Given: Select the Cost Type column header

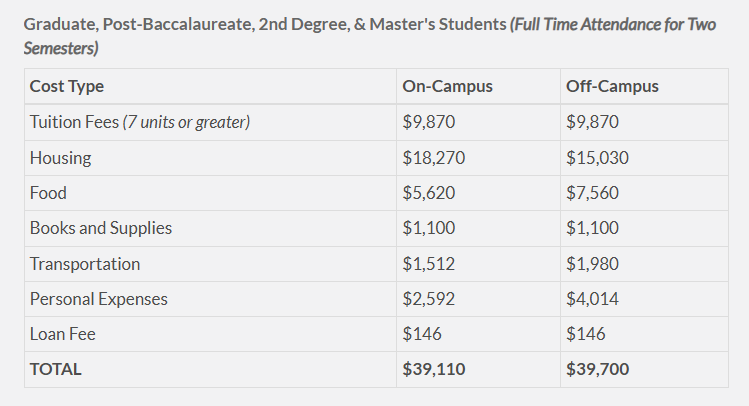Looking at the screenshot, I should (67, 87).
